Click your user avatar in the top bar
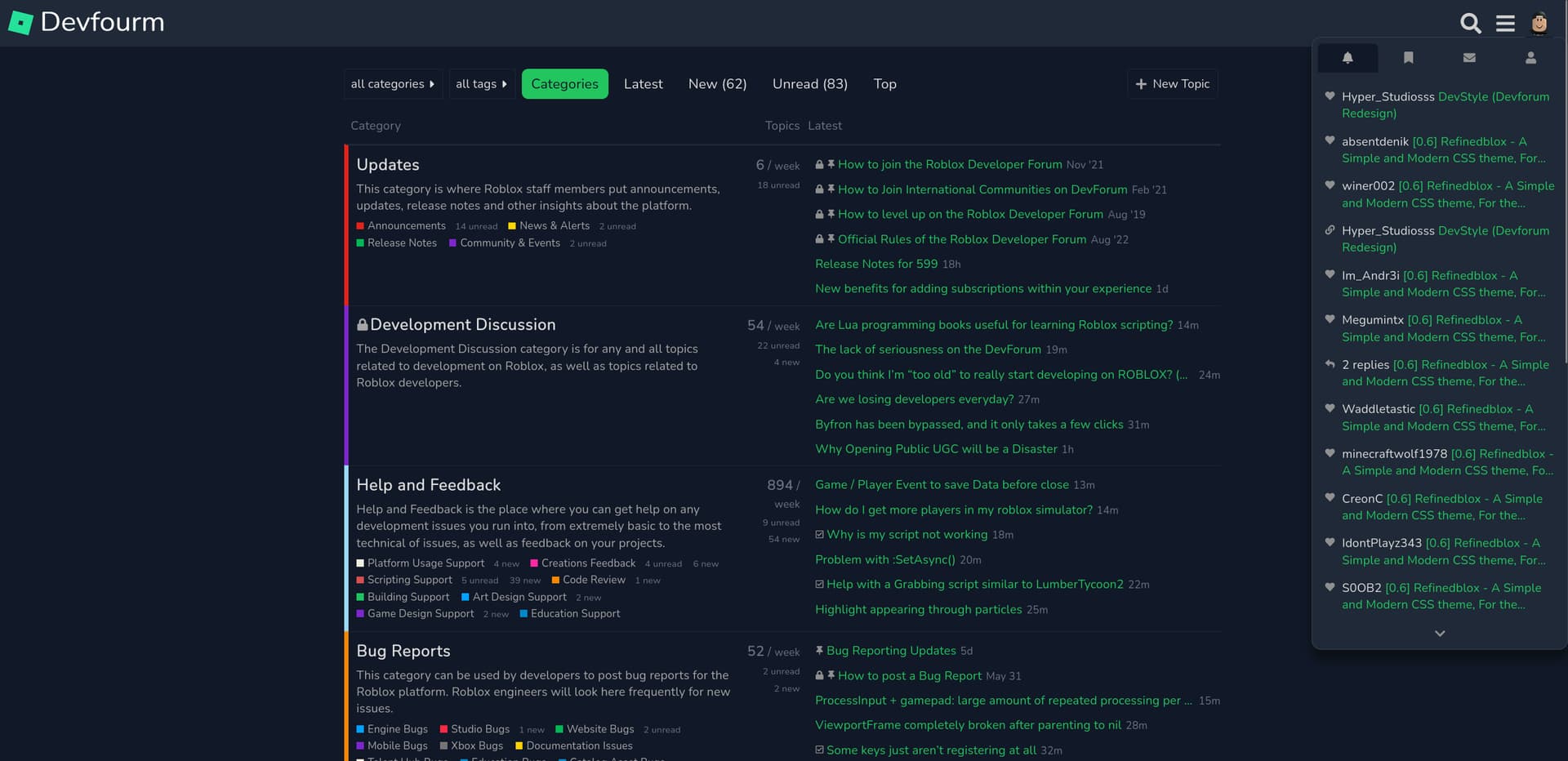 point(1539,23)
